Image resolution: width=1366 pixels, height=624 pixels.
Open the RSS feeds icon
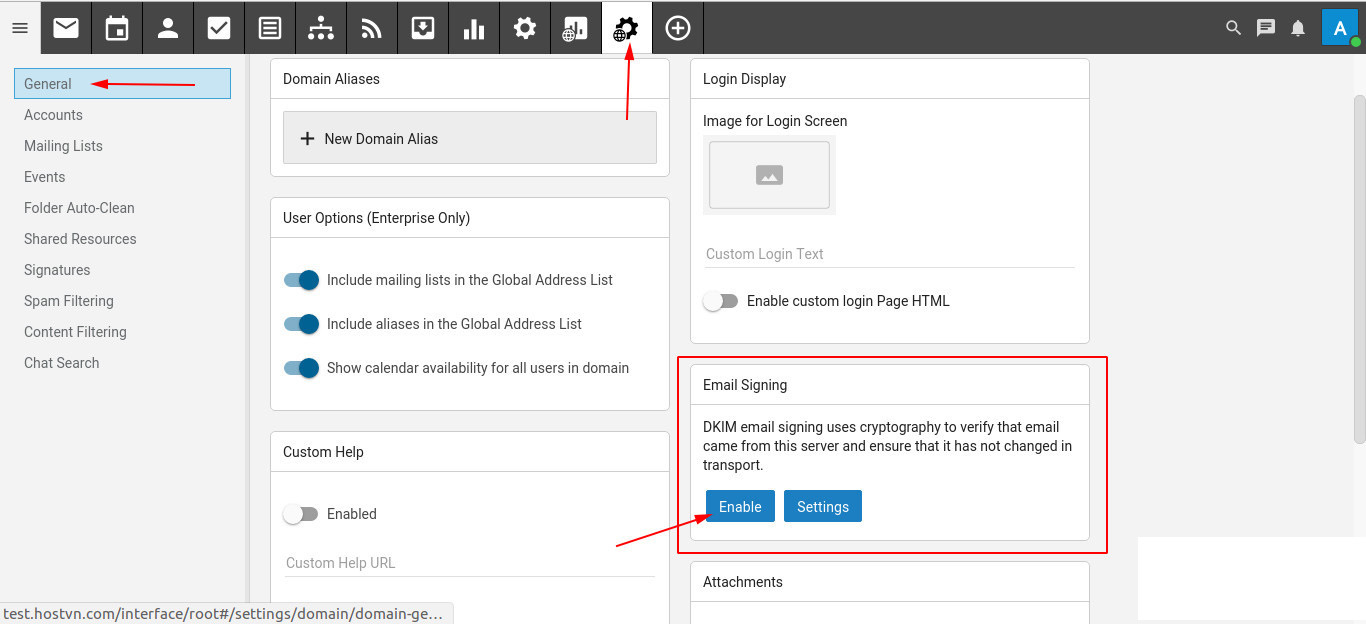[372, 28]
